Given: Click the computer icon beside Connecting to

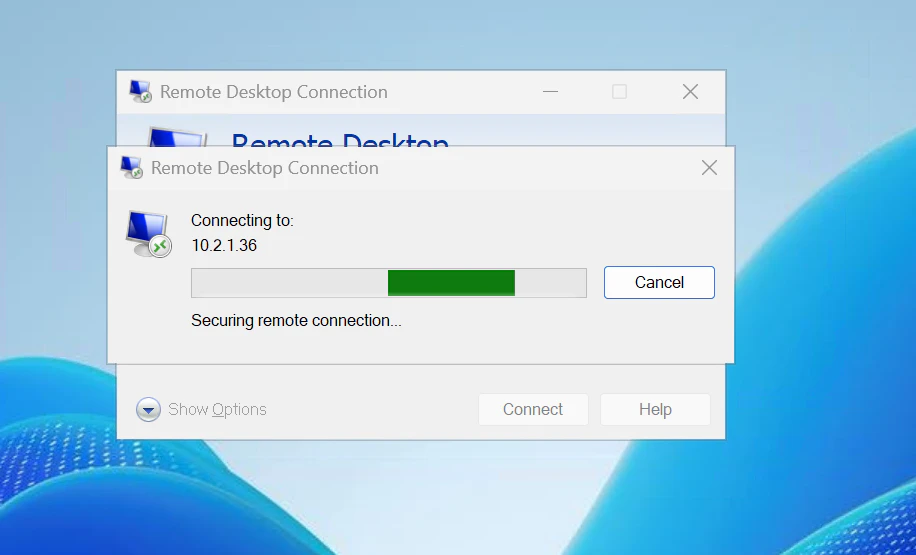Looking at the screenshot, I should [x=148, y=234].
